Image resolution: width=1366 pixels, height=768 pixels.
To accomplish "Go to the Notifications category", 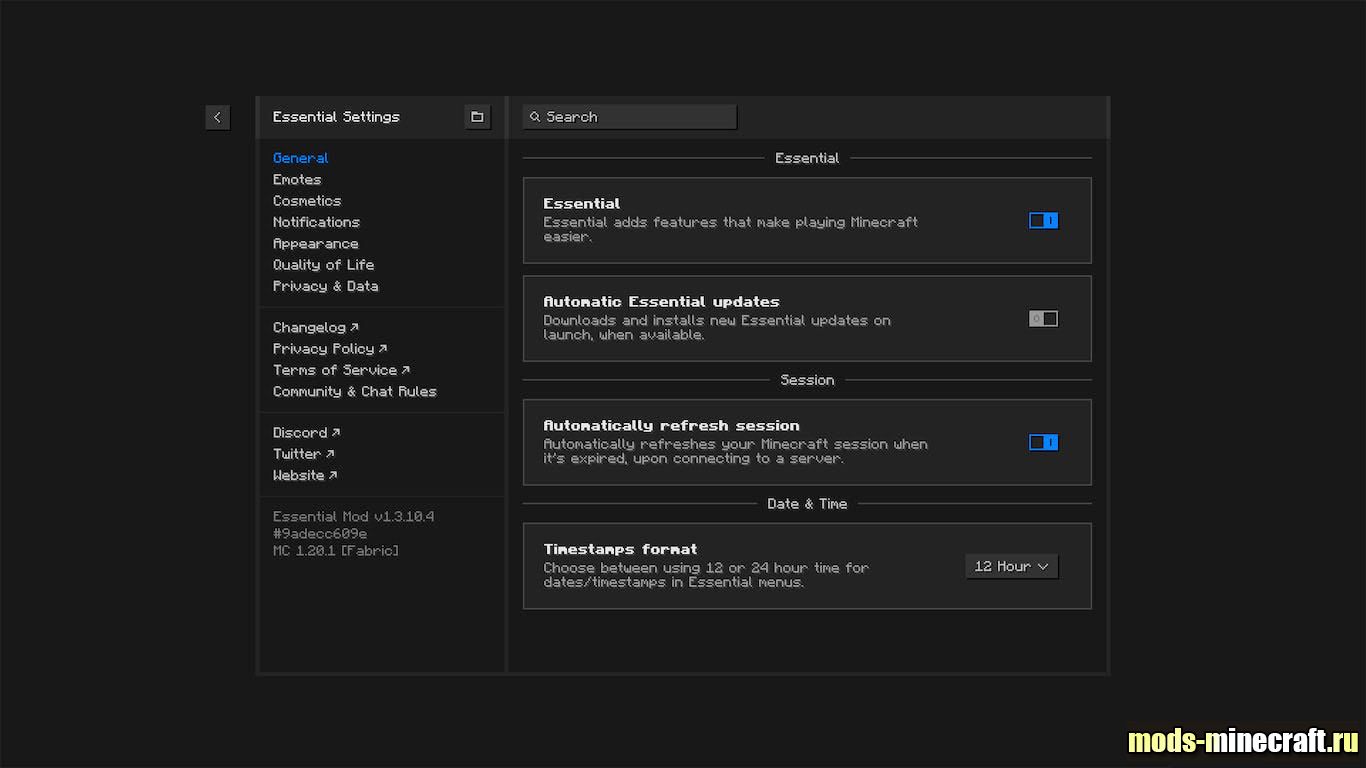I will (x=316, y=222).
